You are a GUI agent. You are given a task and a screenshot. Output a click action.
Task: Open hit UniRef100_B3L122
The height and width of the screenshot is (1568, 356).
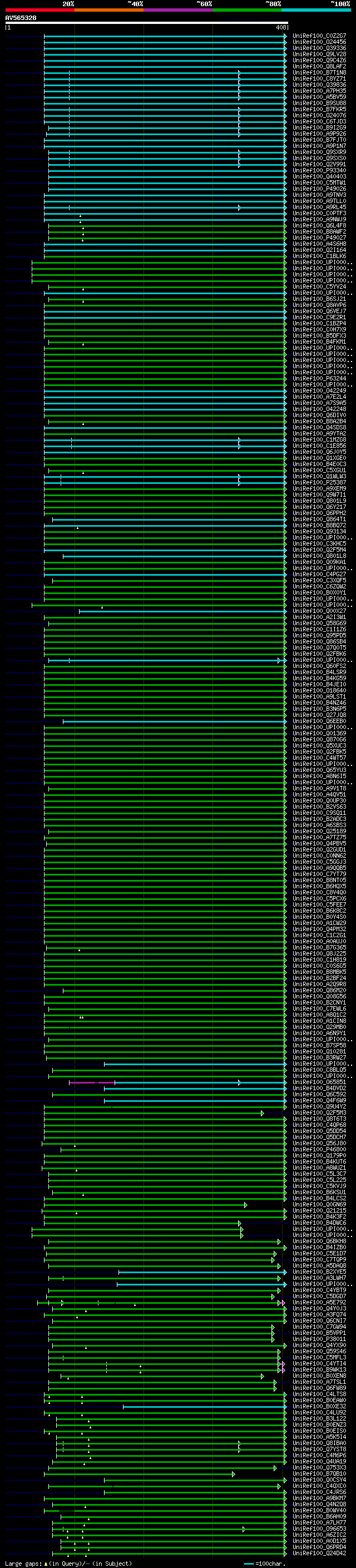[x=319, y=1418]
